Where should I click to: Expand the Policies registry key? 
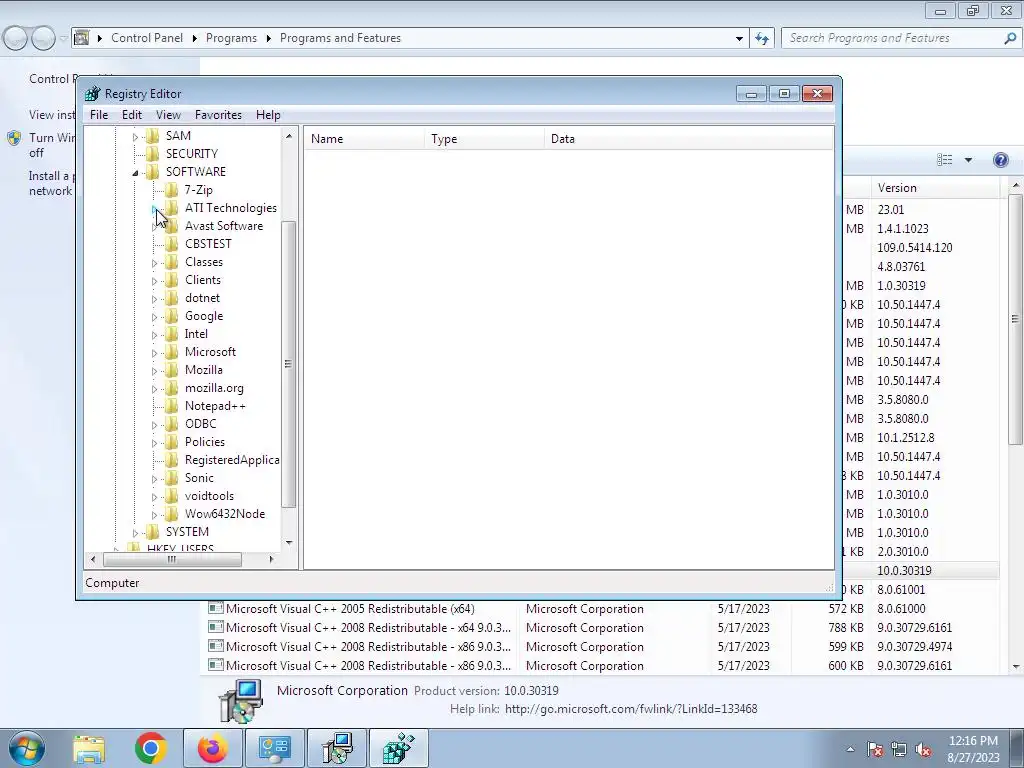click(155, 443)
